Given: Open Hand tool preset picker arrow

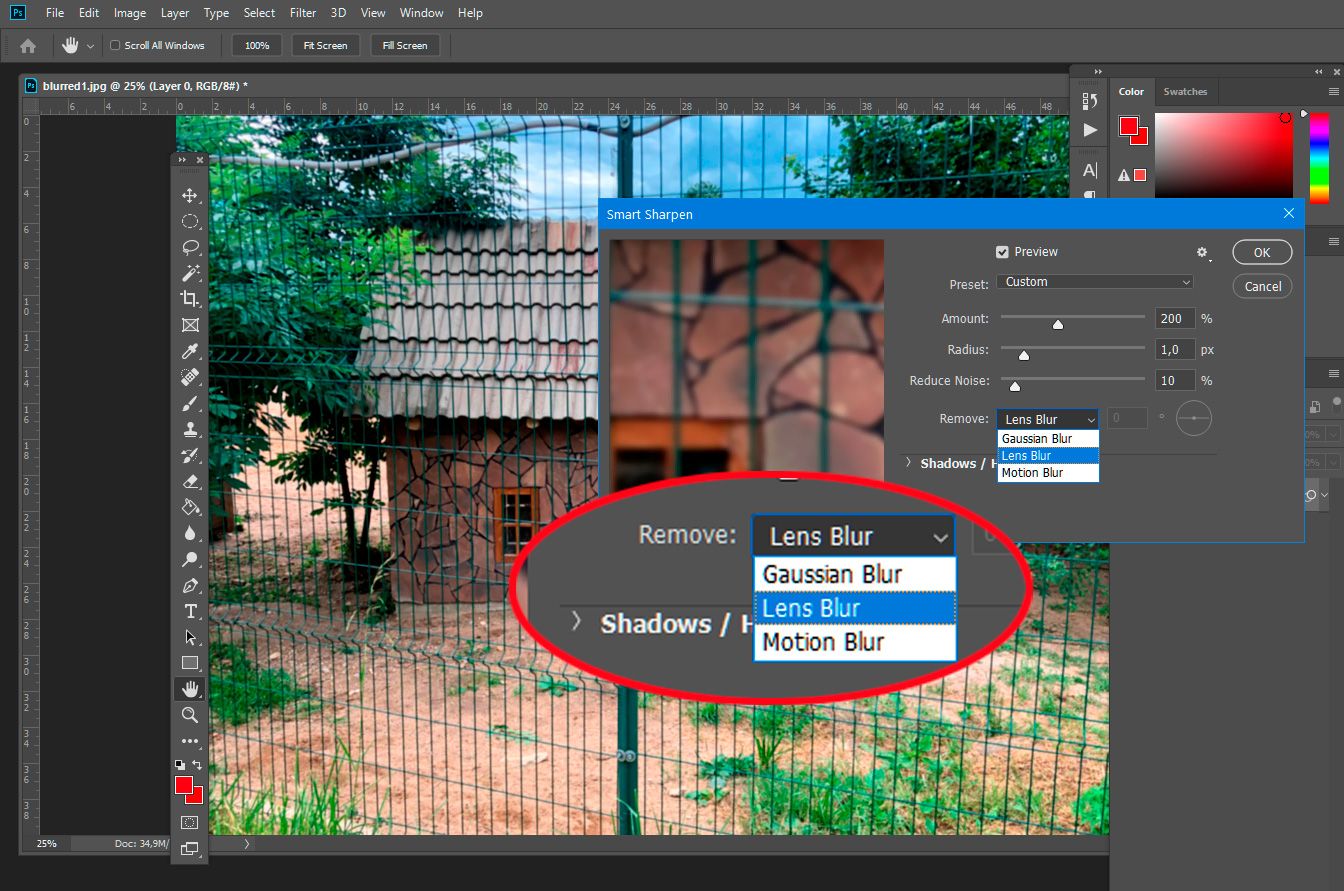Looking at the screenshot, I should point(90,46).
